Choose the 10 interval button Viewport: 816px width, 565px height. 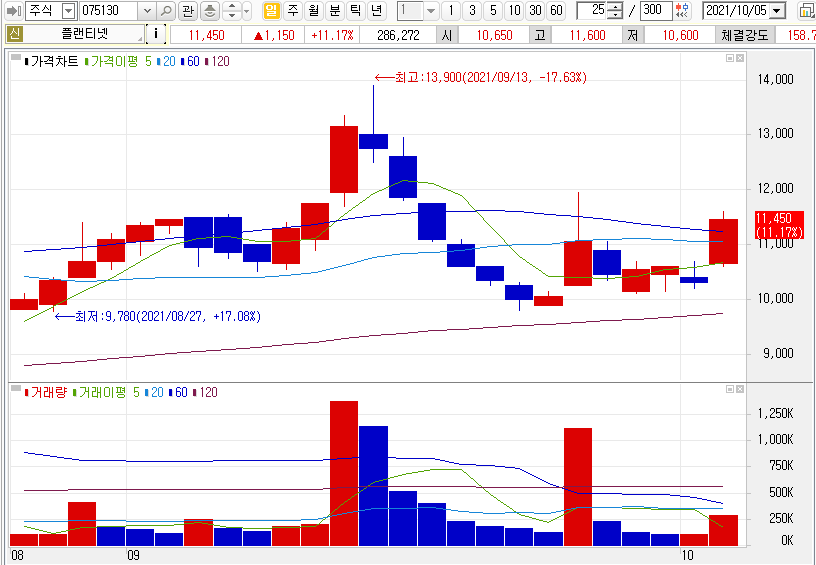pos(514,10)
